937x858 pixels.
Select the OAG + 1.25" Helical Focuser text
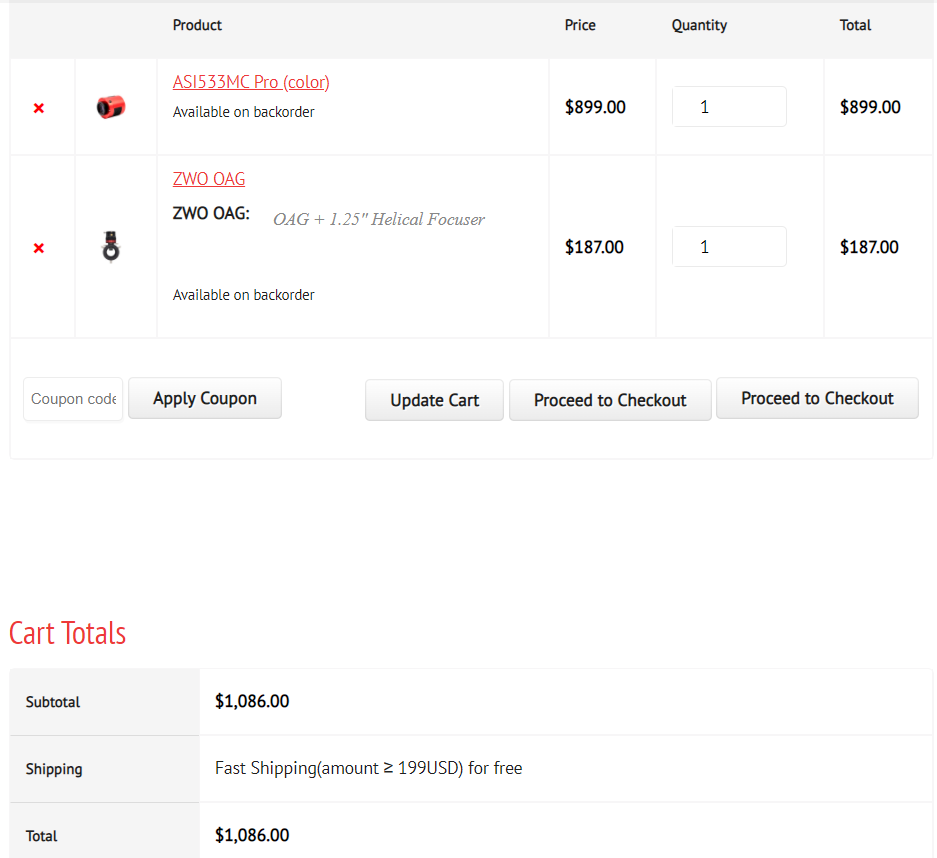[379, 220]
